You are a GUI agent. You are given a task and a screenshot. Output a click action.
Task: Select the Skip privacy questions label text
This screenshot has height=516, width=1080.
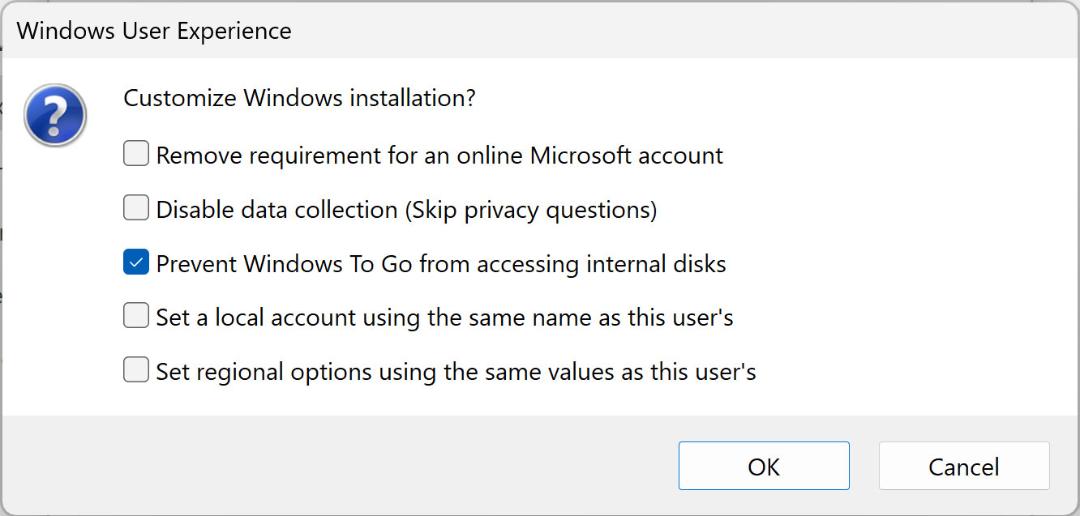point(530,209)
